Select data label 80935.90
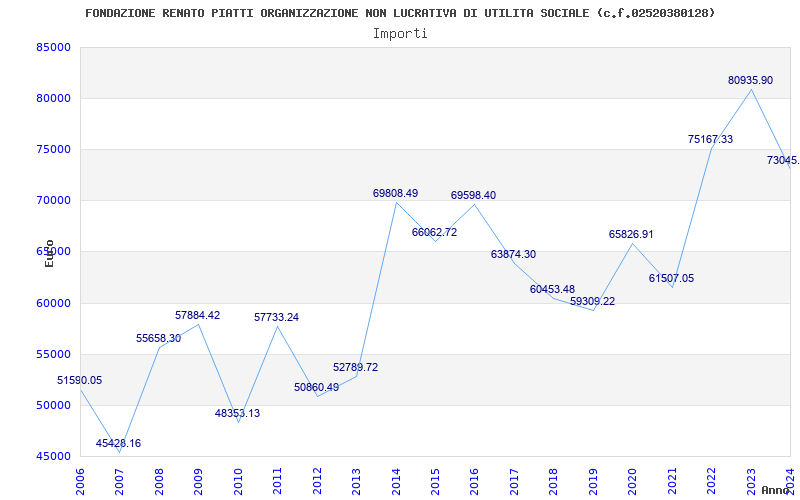Image resolution: width=800 pixels, height=500 pixels. [751, 80]
